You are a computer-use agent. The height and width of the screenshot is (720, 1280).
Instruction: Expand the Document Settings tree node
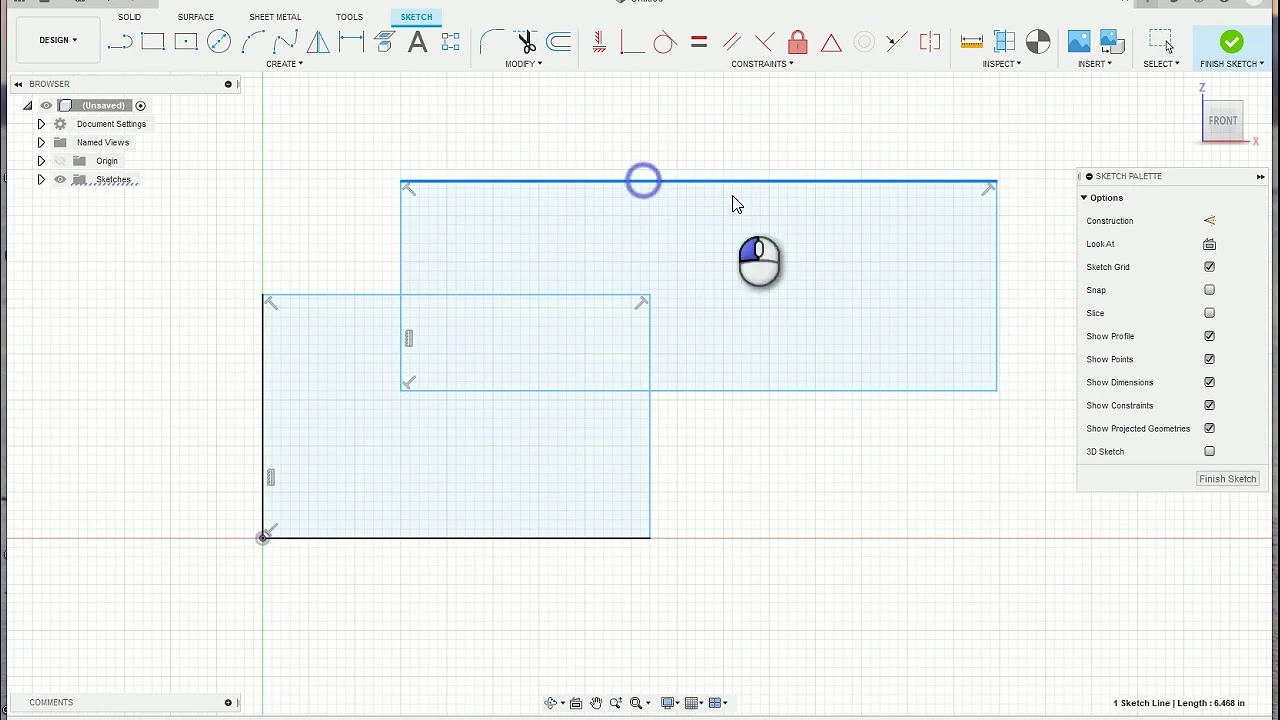tap(41, 124)
